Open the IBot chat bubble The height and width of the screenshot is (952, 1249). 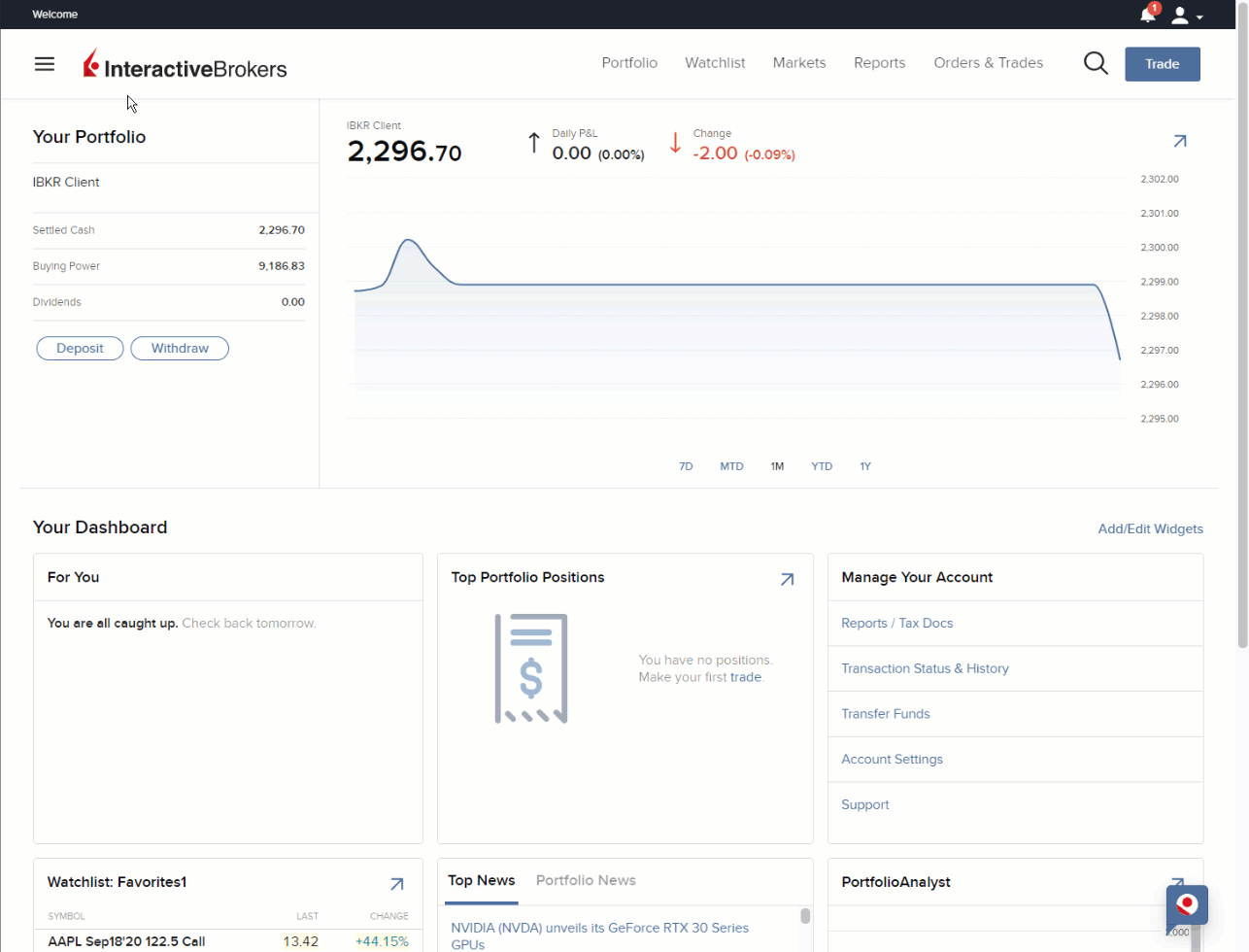(x=1186, y=905)
